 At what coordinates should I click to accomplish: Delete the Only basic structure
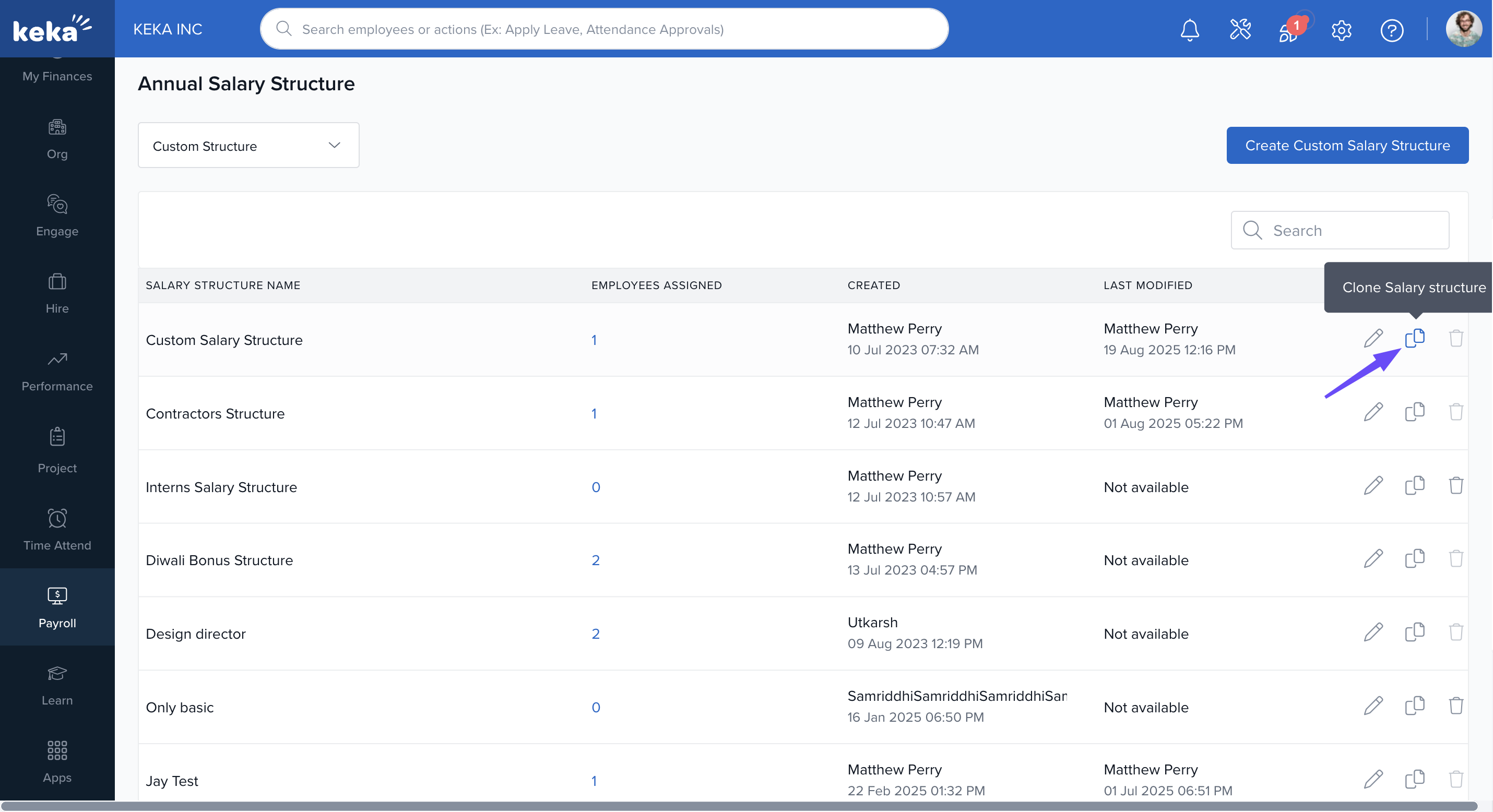point(1455,706)
